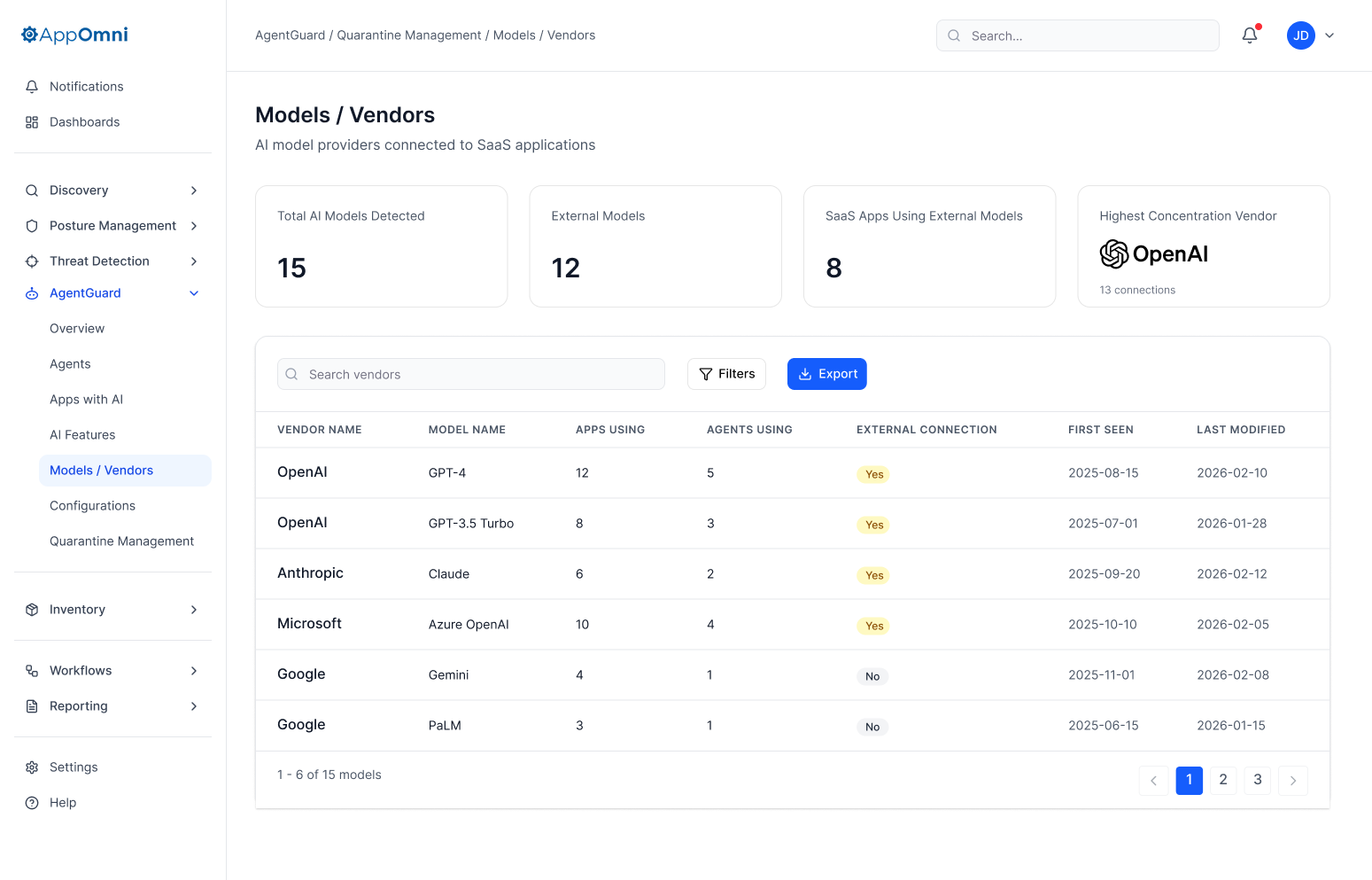Open the Filters panel
1372x880 pixels.
pyautogui.click(x=726, y=373)
